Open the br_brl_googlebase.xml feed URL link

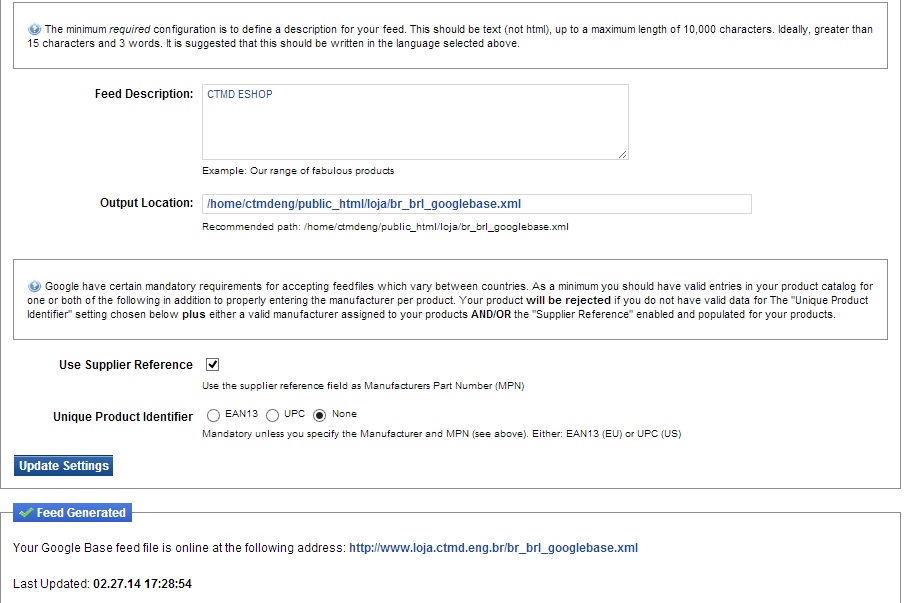pyautogui.click(x=493, y=548)
